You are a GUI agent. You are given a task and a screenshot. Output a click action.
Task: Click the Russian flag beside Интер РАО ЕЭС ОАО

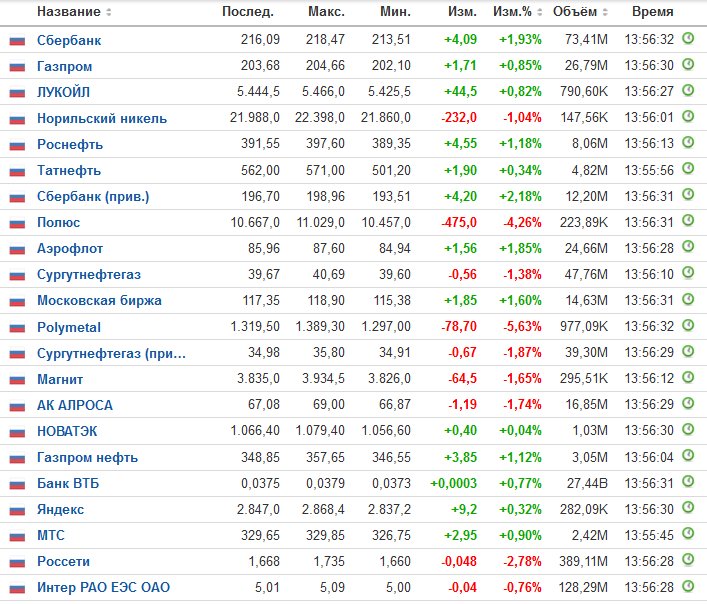click(17, 589)
